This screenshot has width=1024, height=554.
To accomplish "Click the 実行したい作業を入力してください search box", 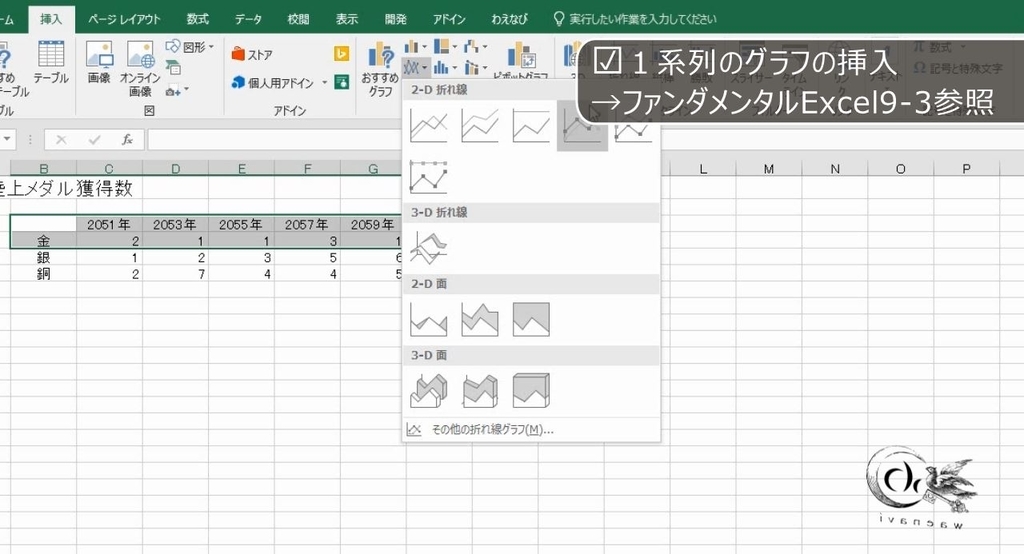I will click(635, 19).
